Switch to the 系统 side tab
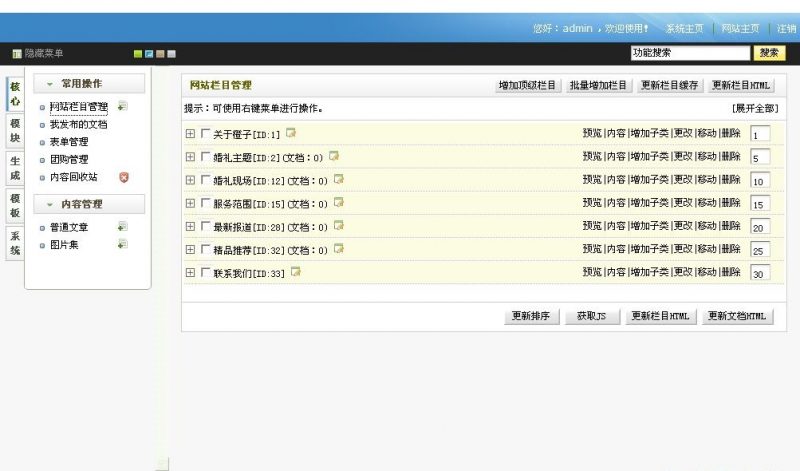The width and height of the screenshot is (800, 471). tap(15, 243)
